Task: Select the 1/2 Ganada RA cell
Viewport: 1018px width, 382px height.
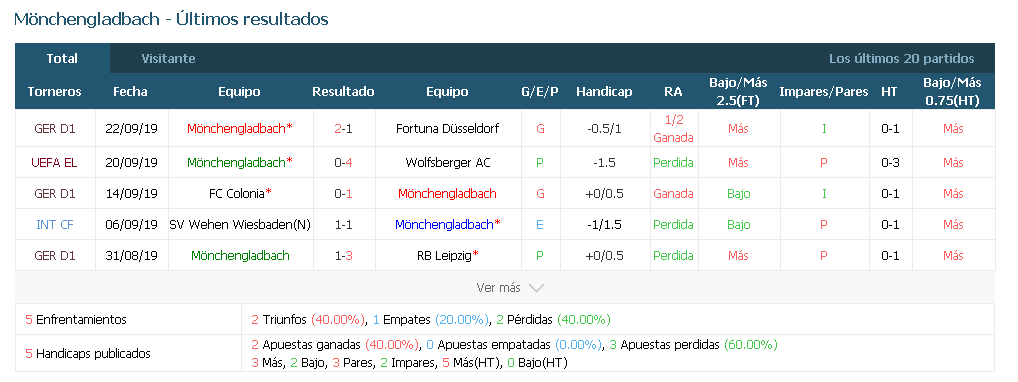Action: click(673, 129)
